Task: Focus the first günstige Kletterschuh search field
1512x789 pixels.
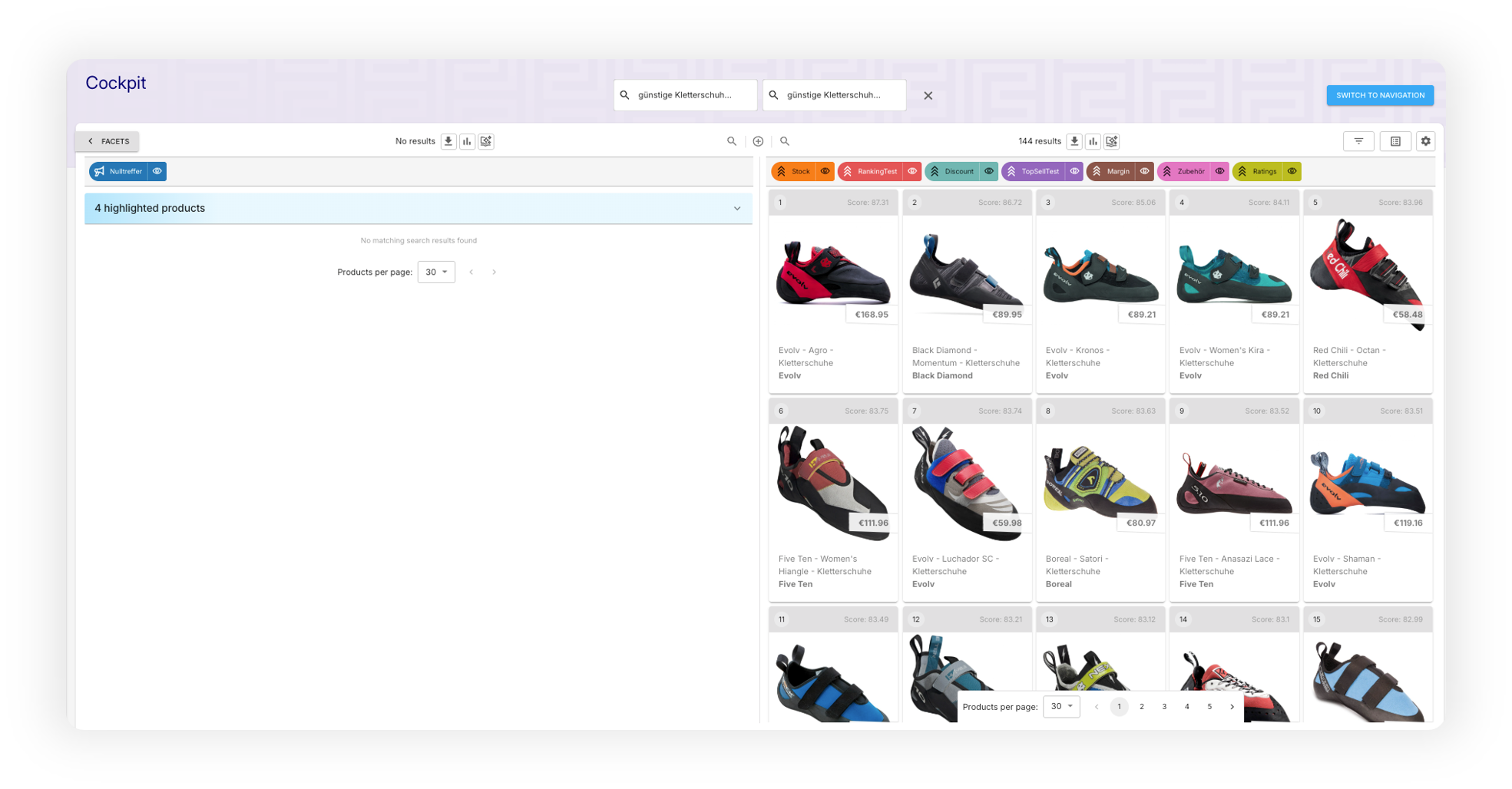Action: coord(685,95)
